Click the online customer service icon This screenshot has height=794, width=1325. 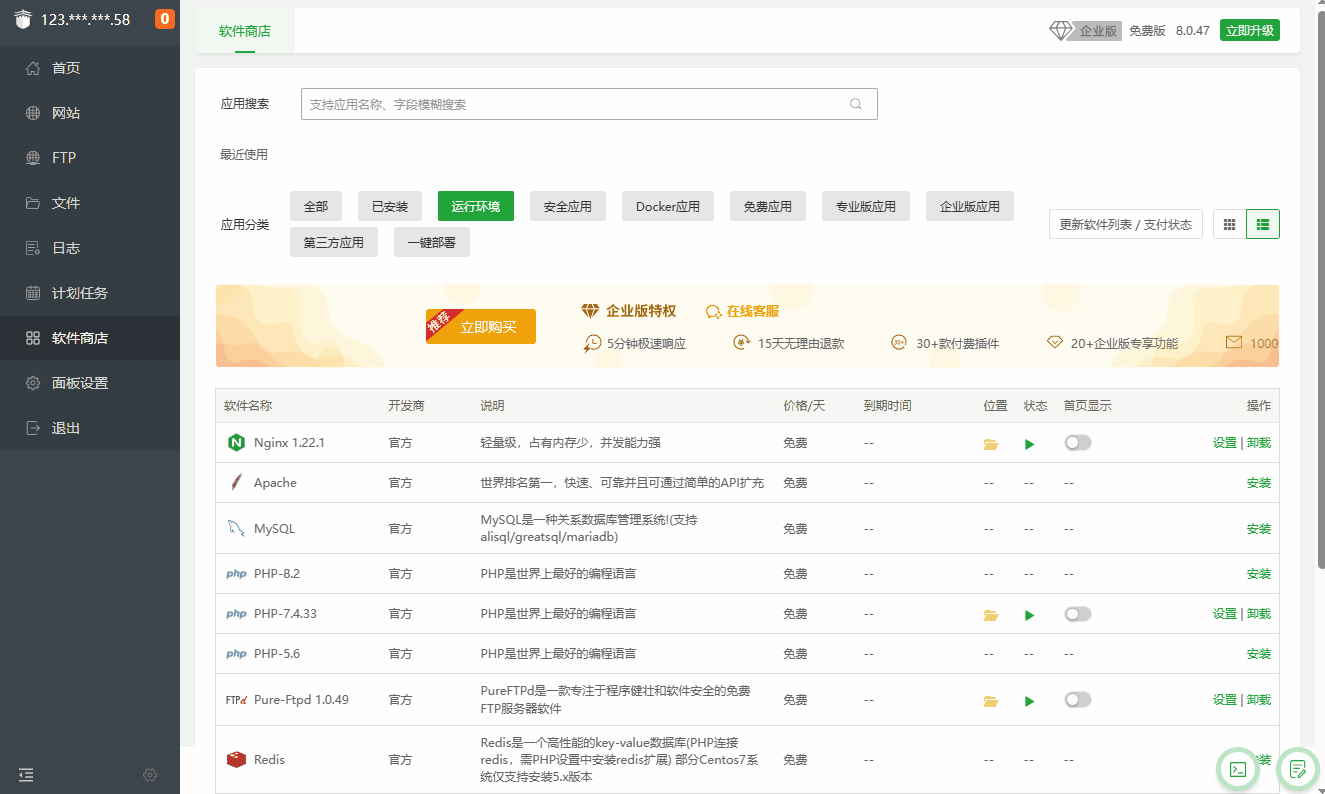tap(714, 311)
